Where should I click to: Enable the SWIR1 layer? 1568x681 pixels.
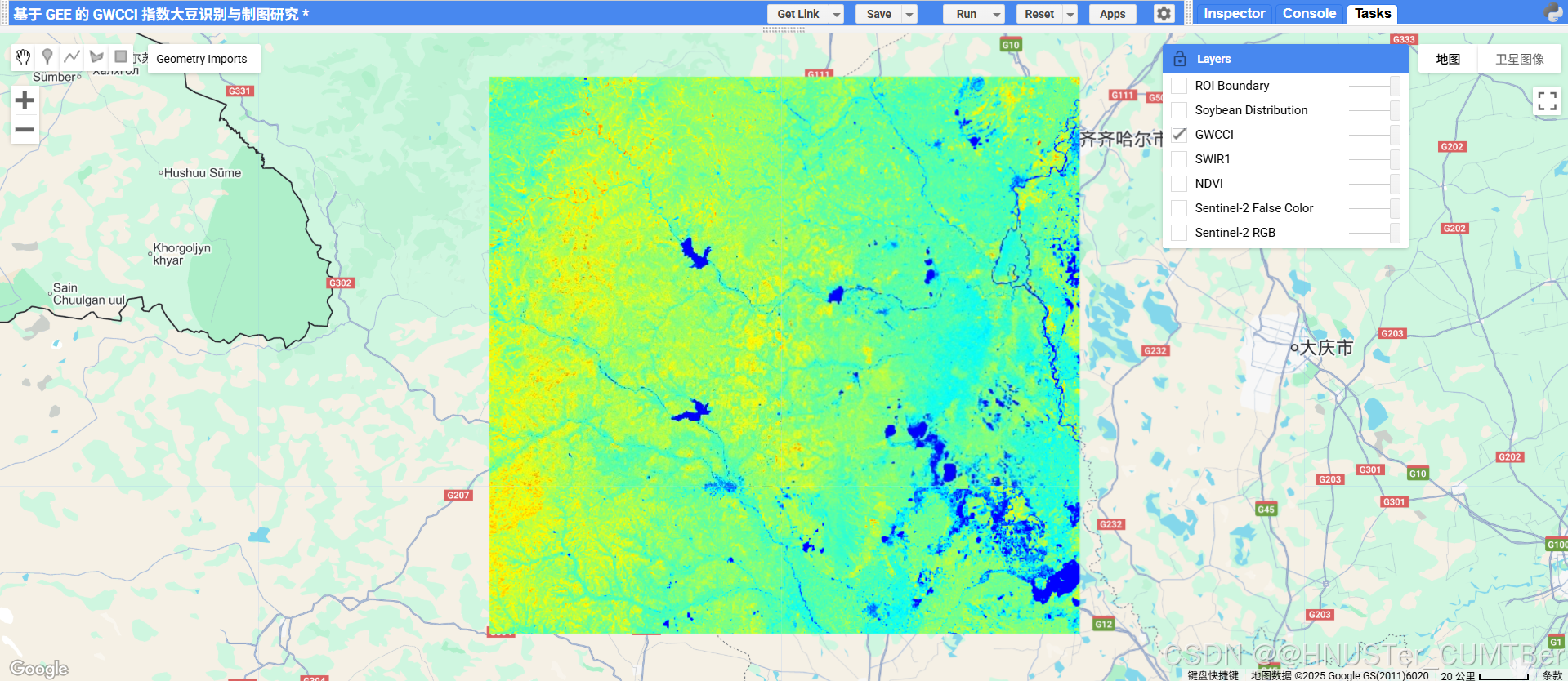tap(1179, 159)
